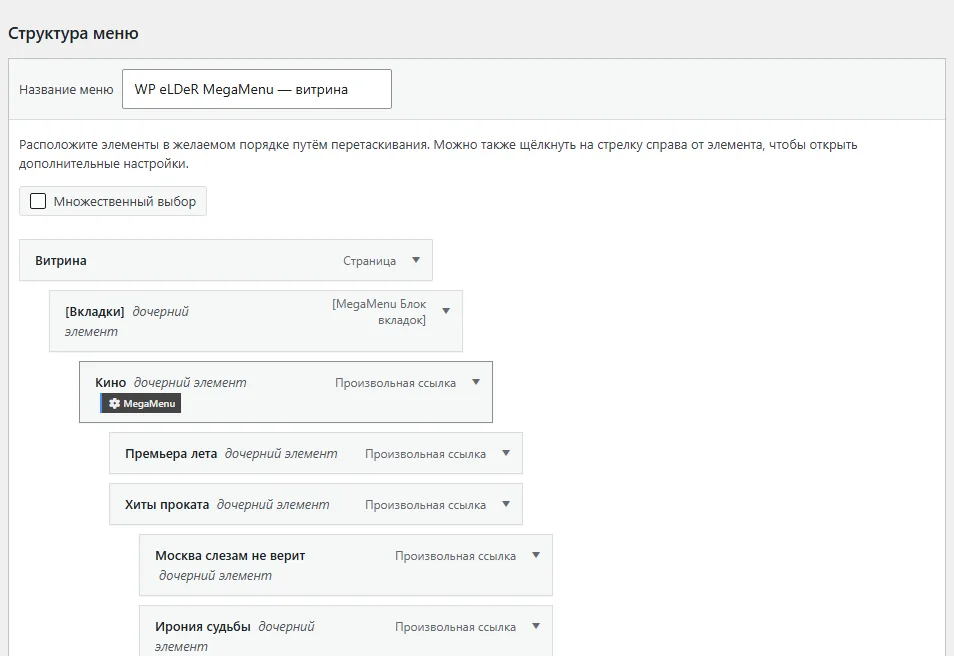
Task: Click the Структура меню heading
Action: (x=73, y=33)
